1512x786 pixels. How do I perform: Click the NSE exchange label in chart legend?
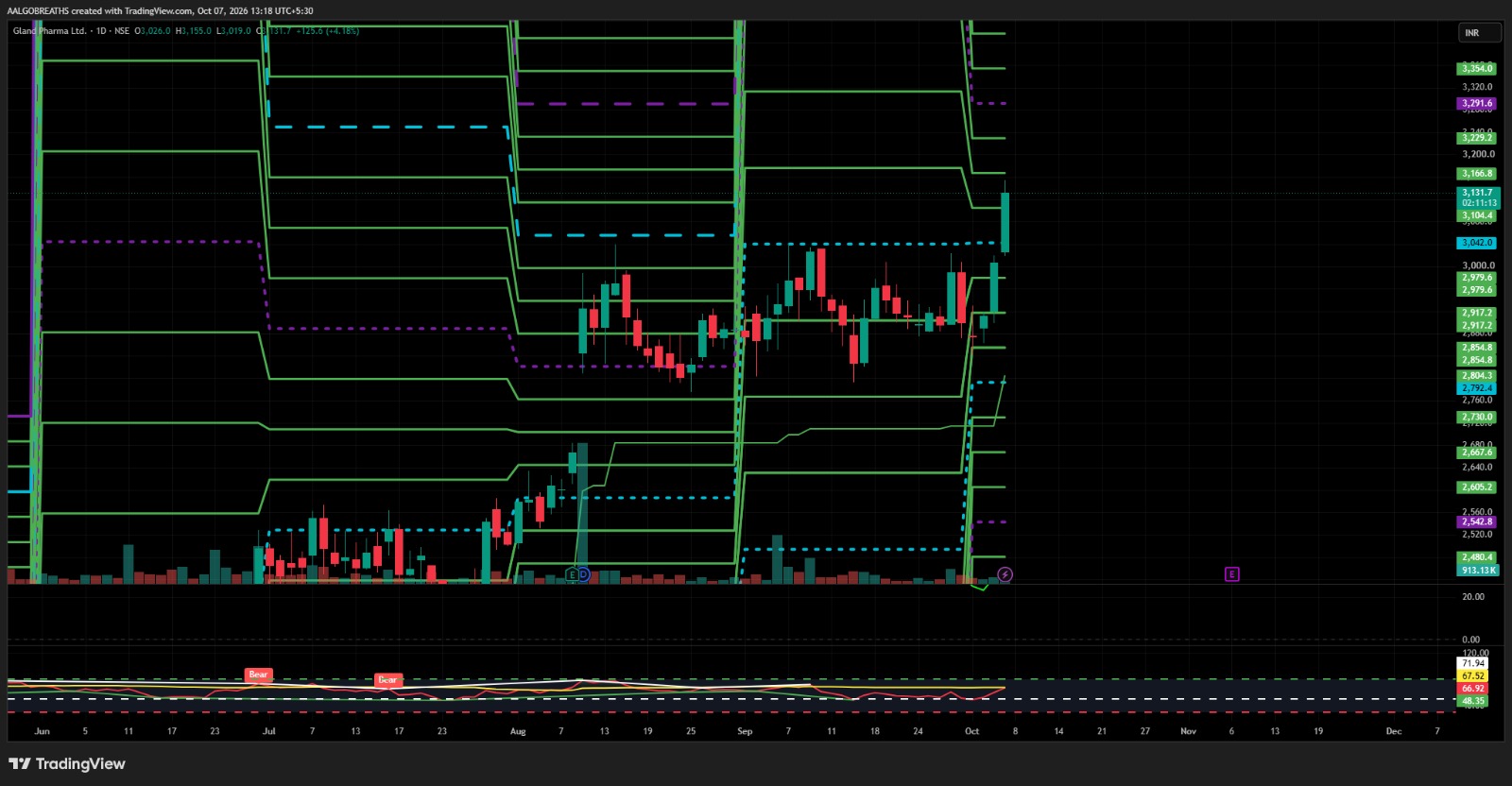(122, 31)
